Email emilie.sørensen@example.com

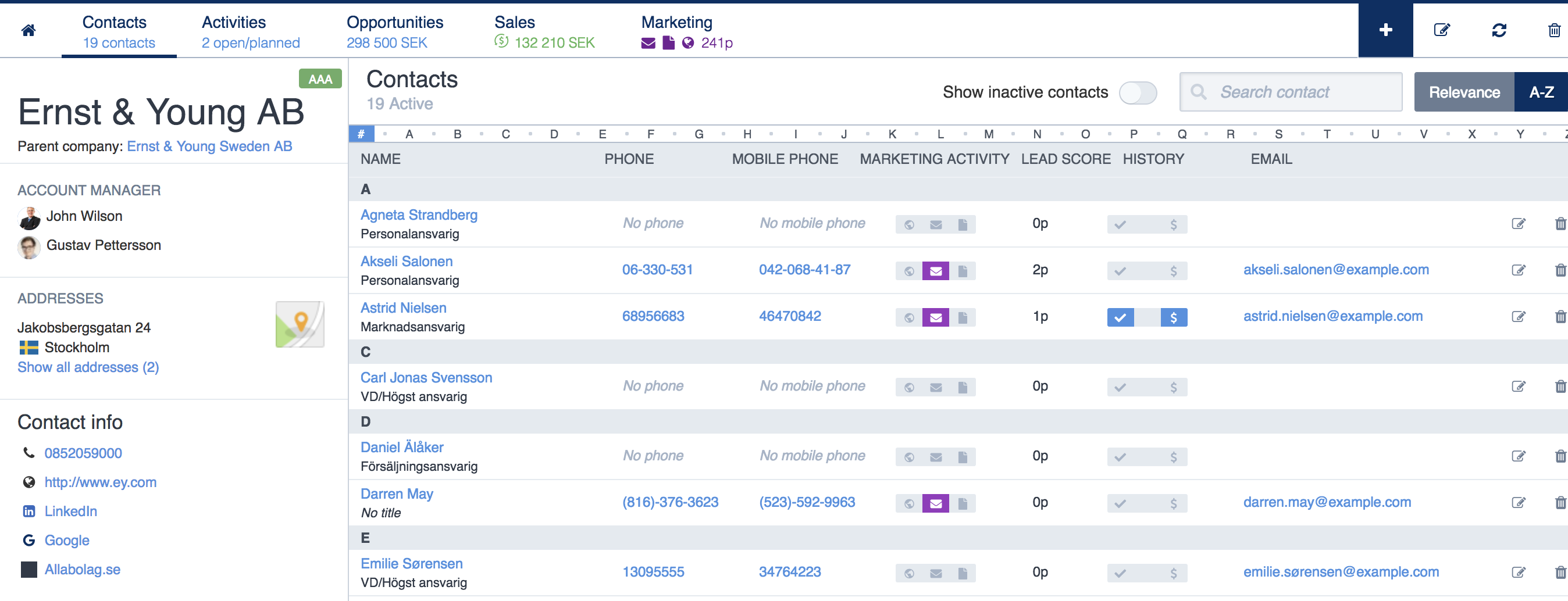(x=1341, y=573)
